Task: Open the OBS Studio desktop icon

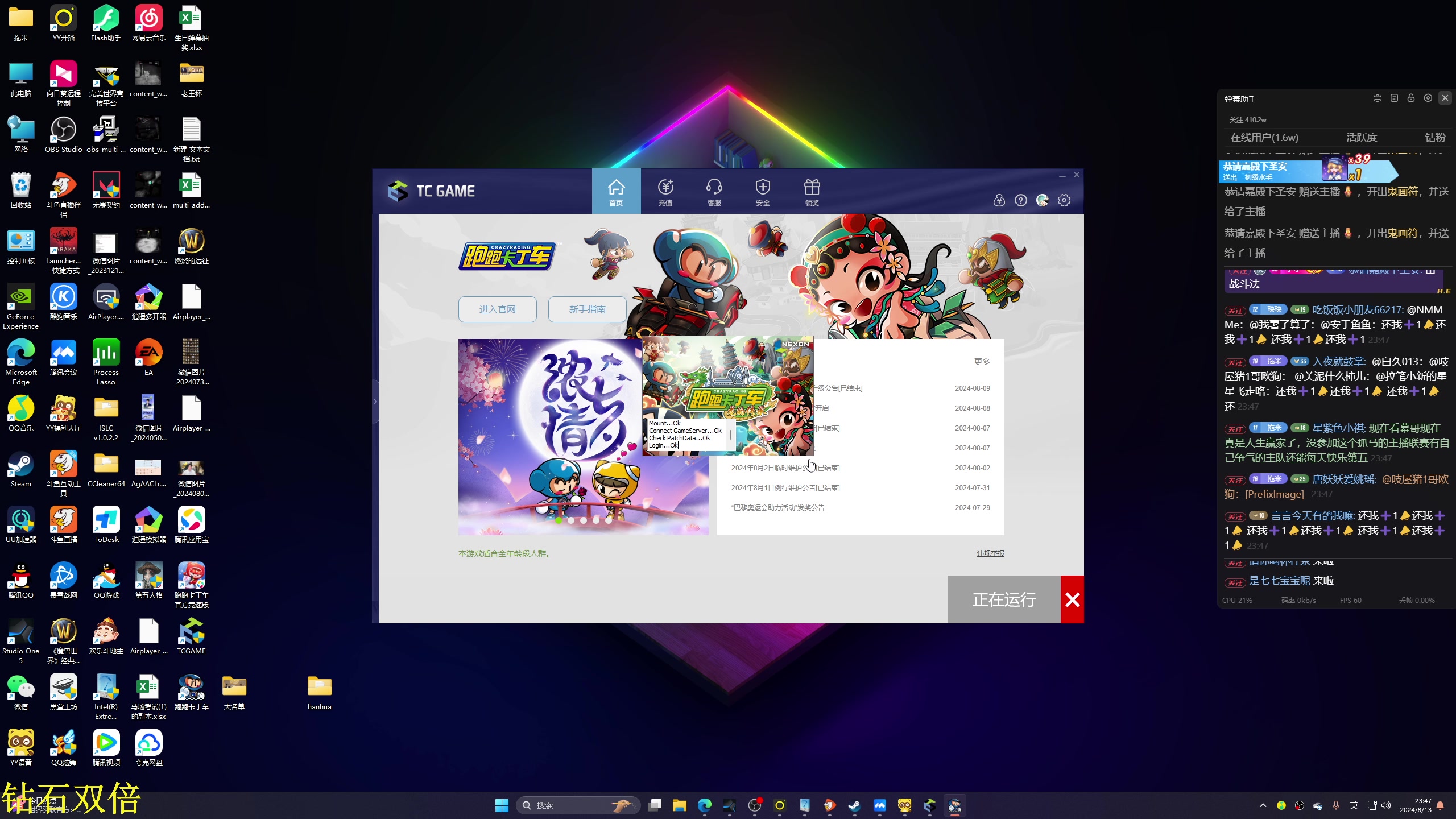Action: [64, 135]
